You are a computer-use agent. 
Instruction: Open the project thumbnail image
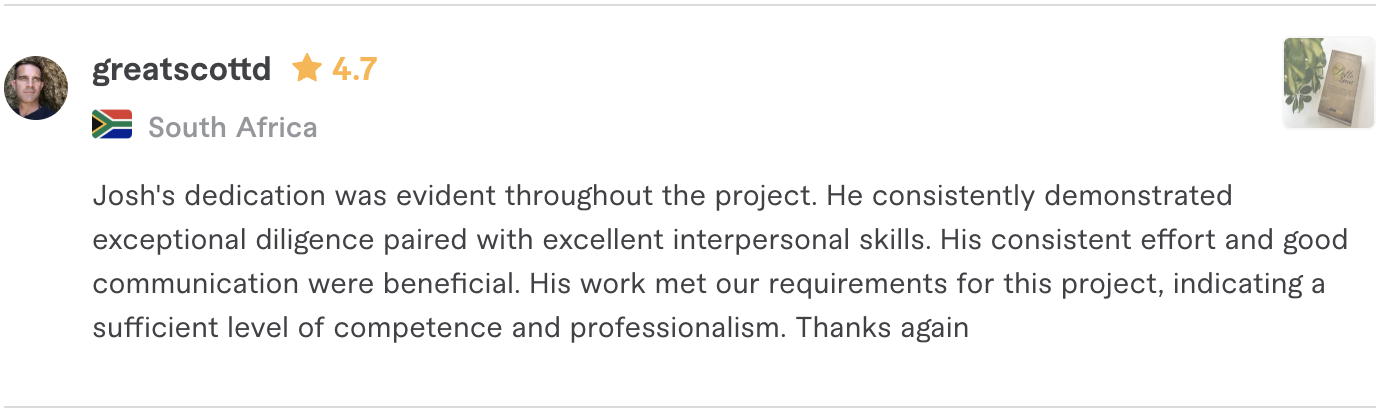click(x=1325, y=83)
